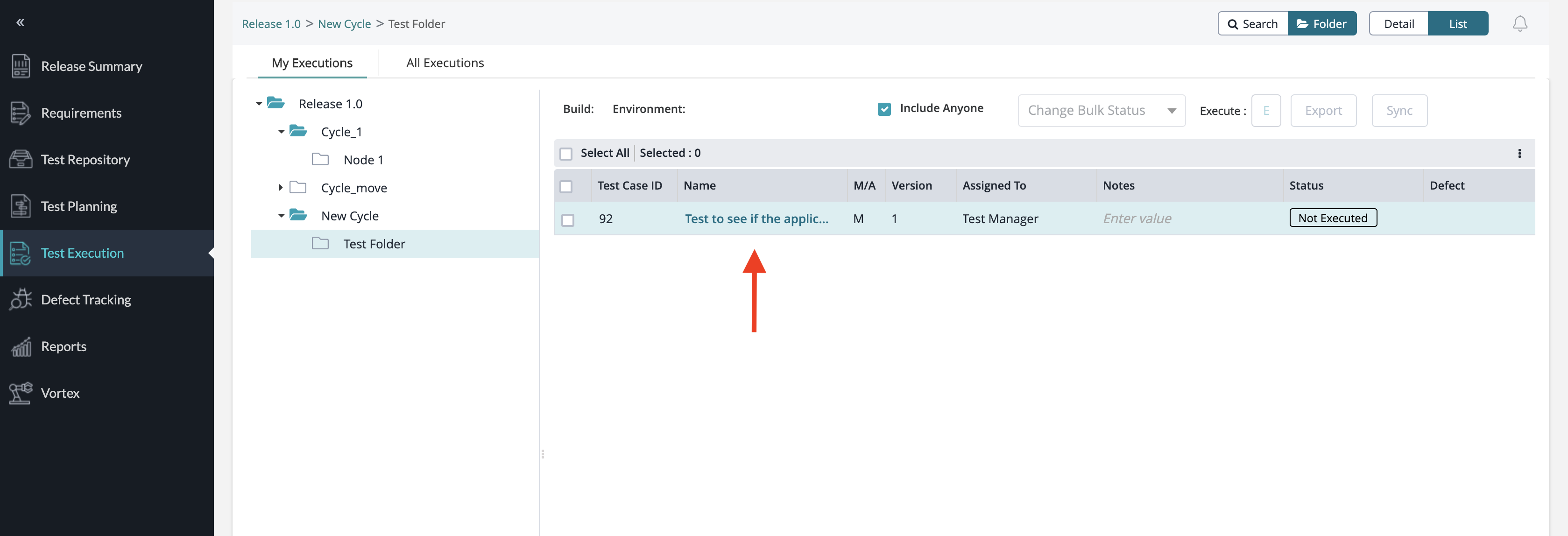Viewport: 1568px width, 536px height.
Task: Click the Release 1.0 open folder icon
Action: [x=276, y=103]
